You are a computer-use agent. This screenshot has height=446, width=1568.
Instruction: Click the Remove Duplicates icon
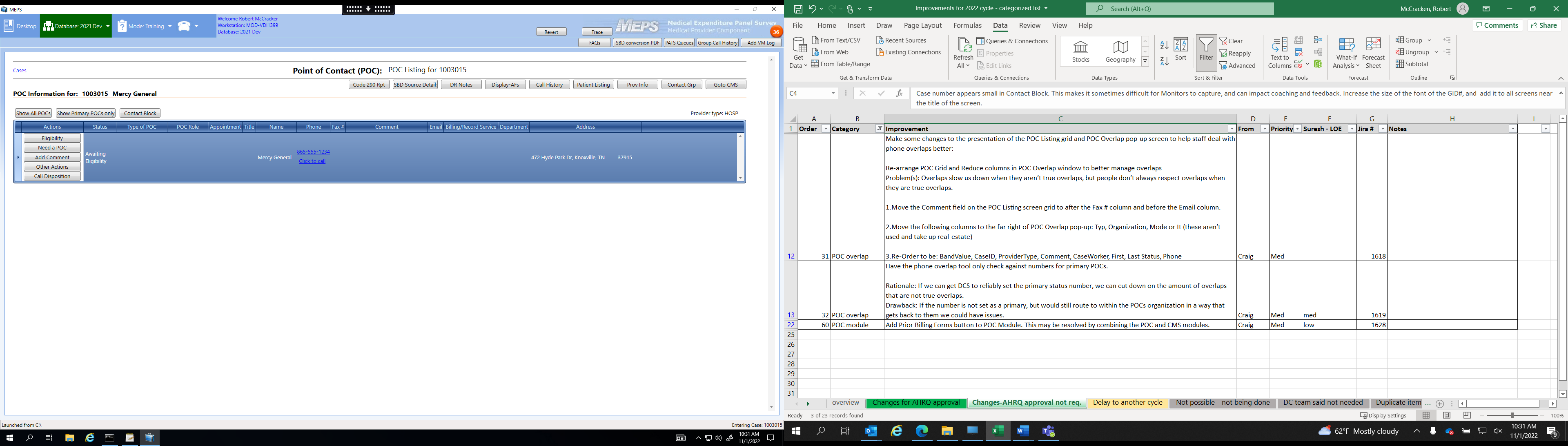pos(1298,52)
